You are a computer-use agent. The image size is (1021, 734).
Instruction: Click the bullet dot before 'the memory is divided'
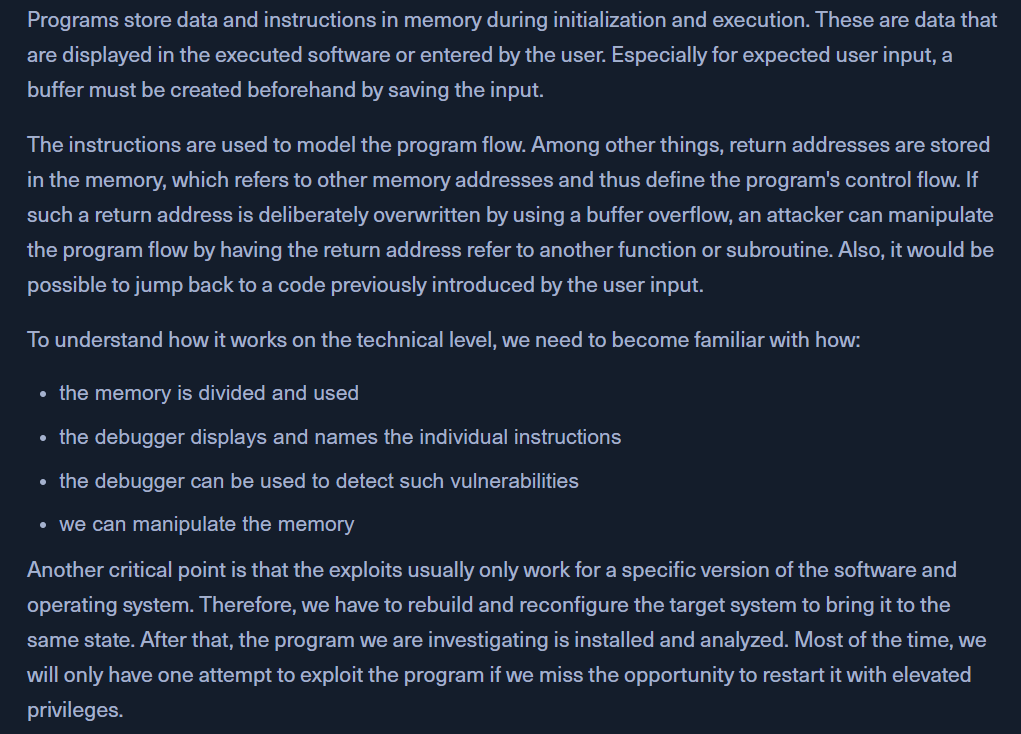pyautogui.click(x=43, y=394)
